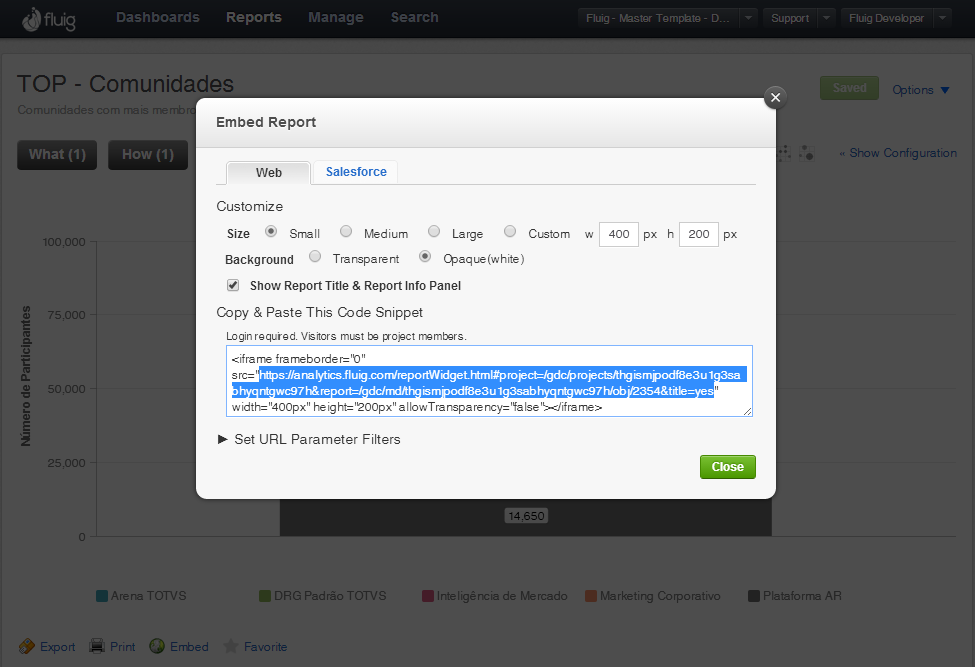Screen dimensions: 975x667
Task: Click the Embed globe icon
Action: click(x=157, y=646)
